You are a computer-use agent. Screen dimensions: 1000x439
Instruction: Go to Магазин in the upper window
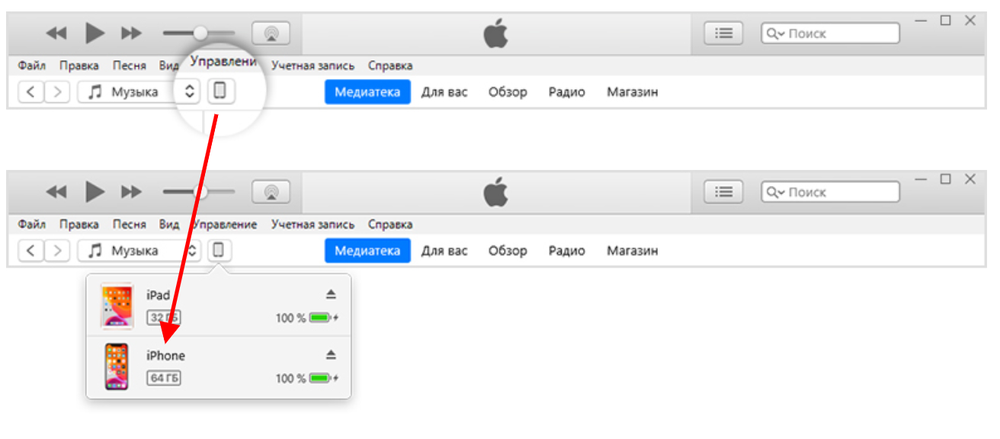[632, 92]
